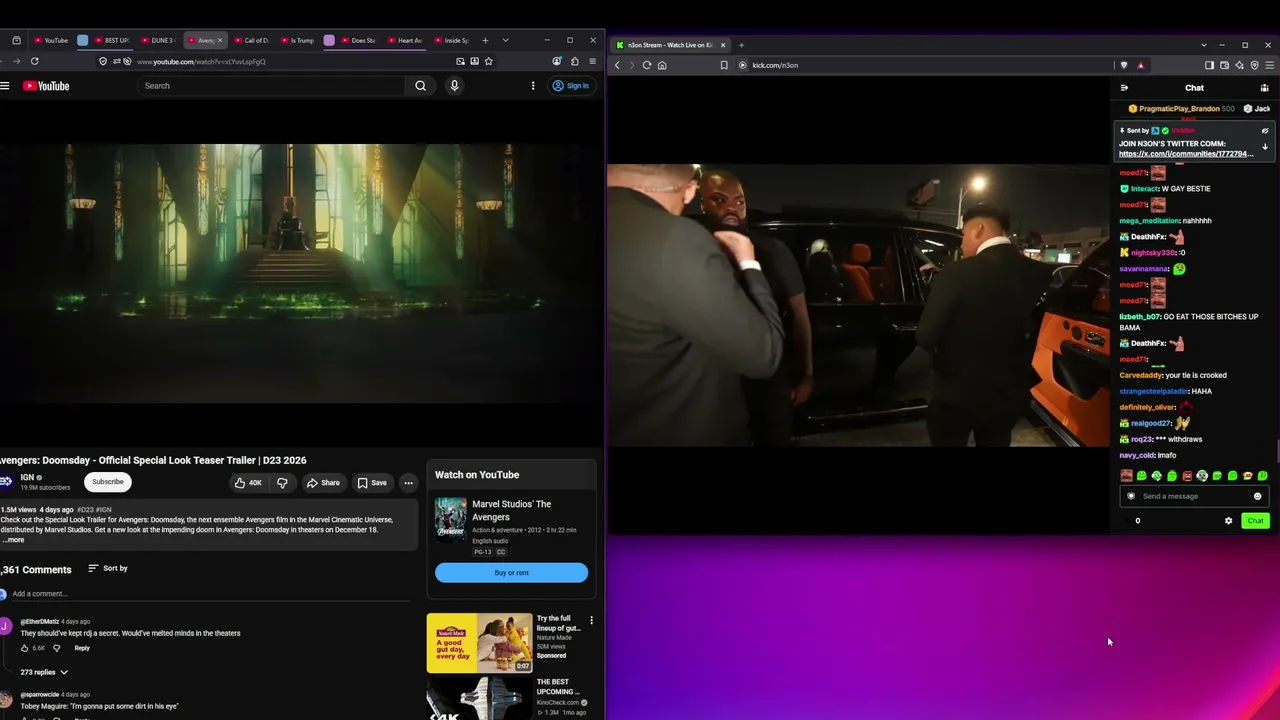
Task: Expand the pinned message with down arrow
Action: click(1265, 147)
